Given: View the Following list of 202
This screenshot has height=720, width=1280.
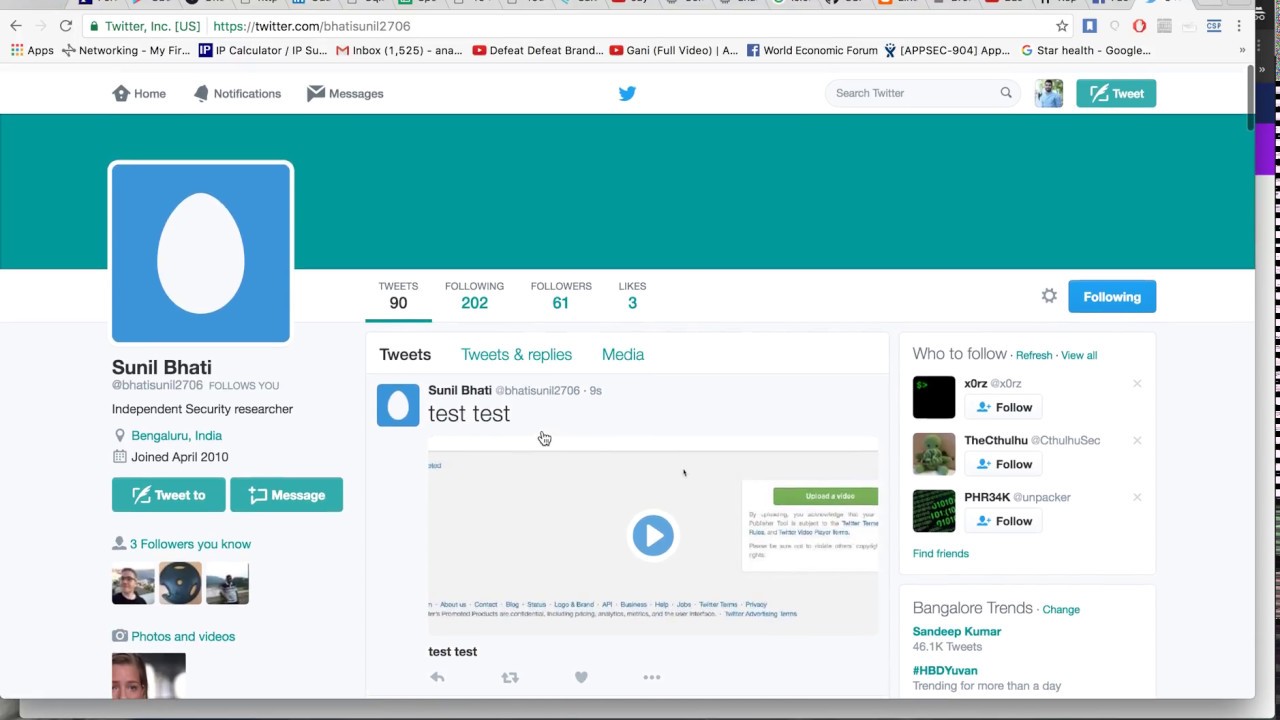Looking at the screenshot, I should click(x=474, y=296).
